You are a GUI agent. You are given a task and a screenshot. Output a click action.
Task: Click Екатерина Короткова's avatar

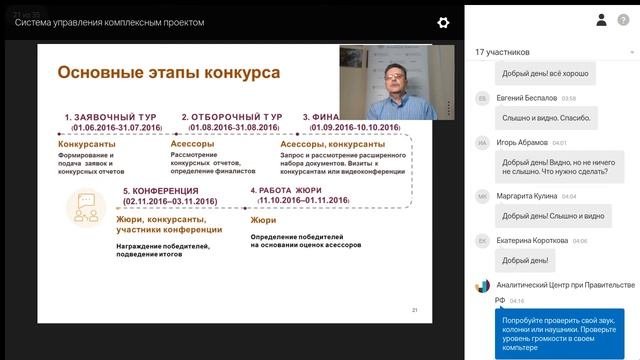(482, 241)
